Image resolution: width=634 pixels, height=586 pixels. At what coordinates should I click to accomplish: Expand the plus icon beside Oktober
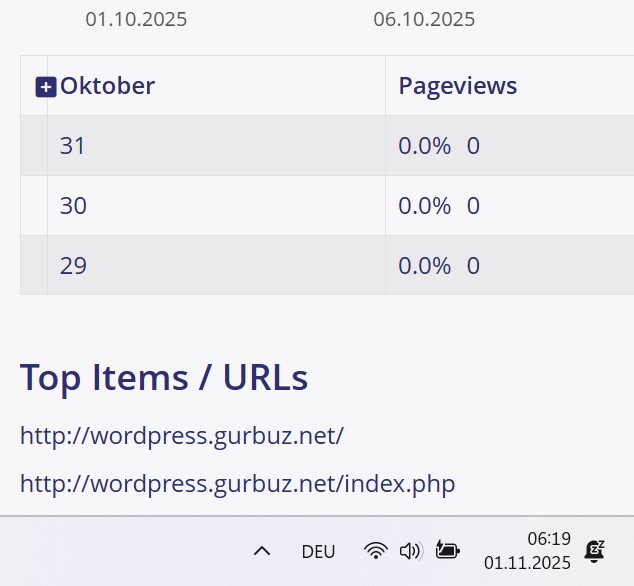tap(45, 87)
